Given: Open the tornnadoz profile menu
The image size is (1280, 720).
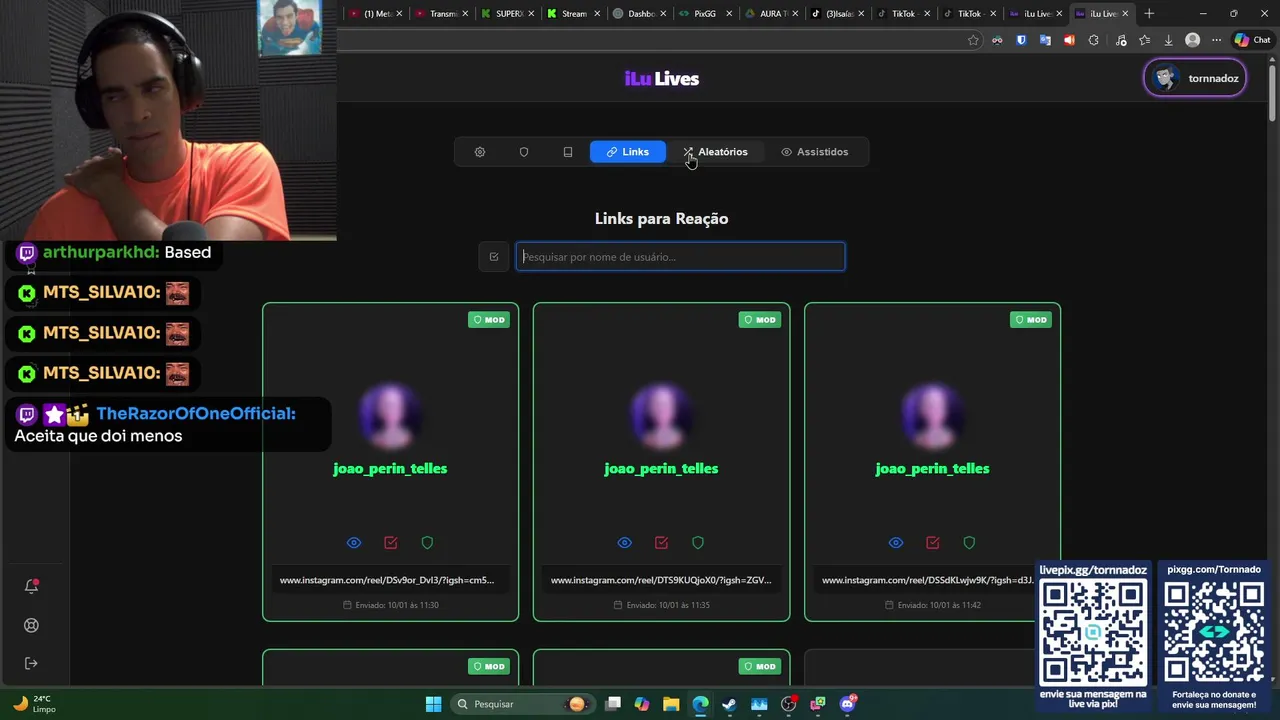Looking at the screenshot, I should point(1195,78).
